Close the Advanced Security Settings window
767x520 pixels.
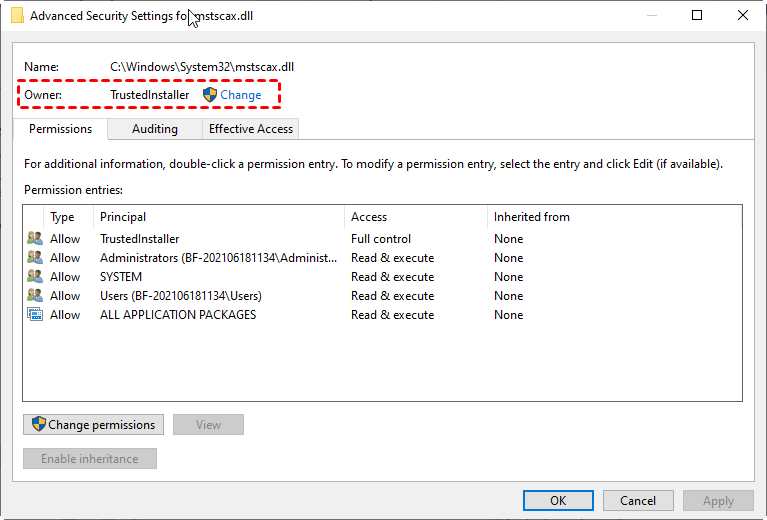coord(743,15)
